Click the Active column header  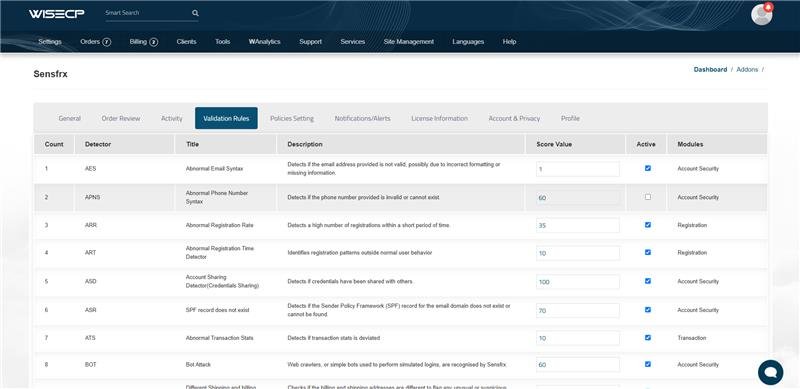(646, 144)
